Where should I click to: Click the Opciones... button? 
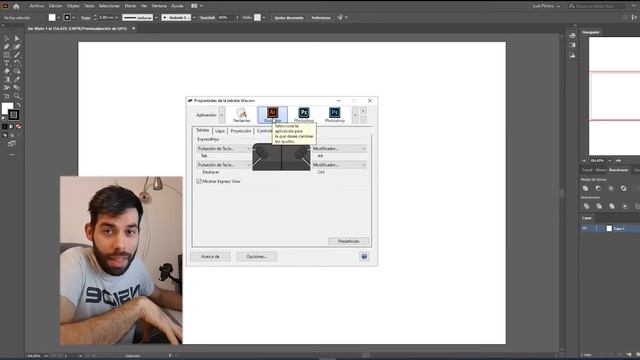pyautogui.click(x=256, y=256)
